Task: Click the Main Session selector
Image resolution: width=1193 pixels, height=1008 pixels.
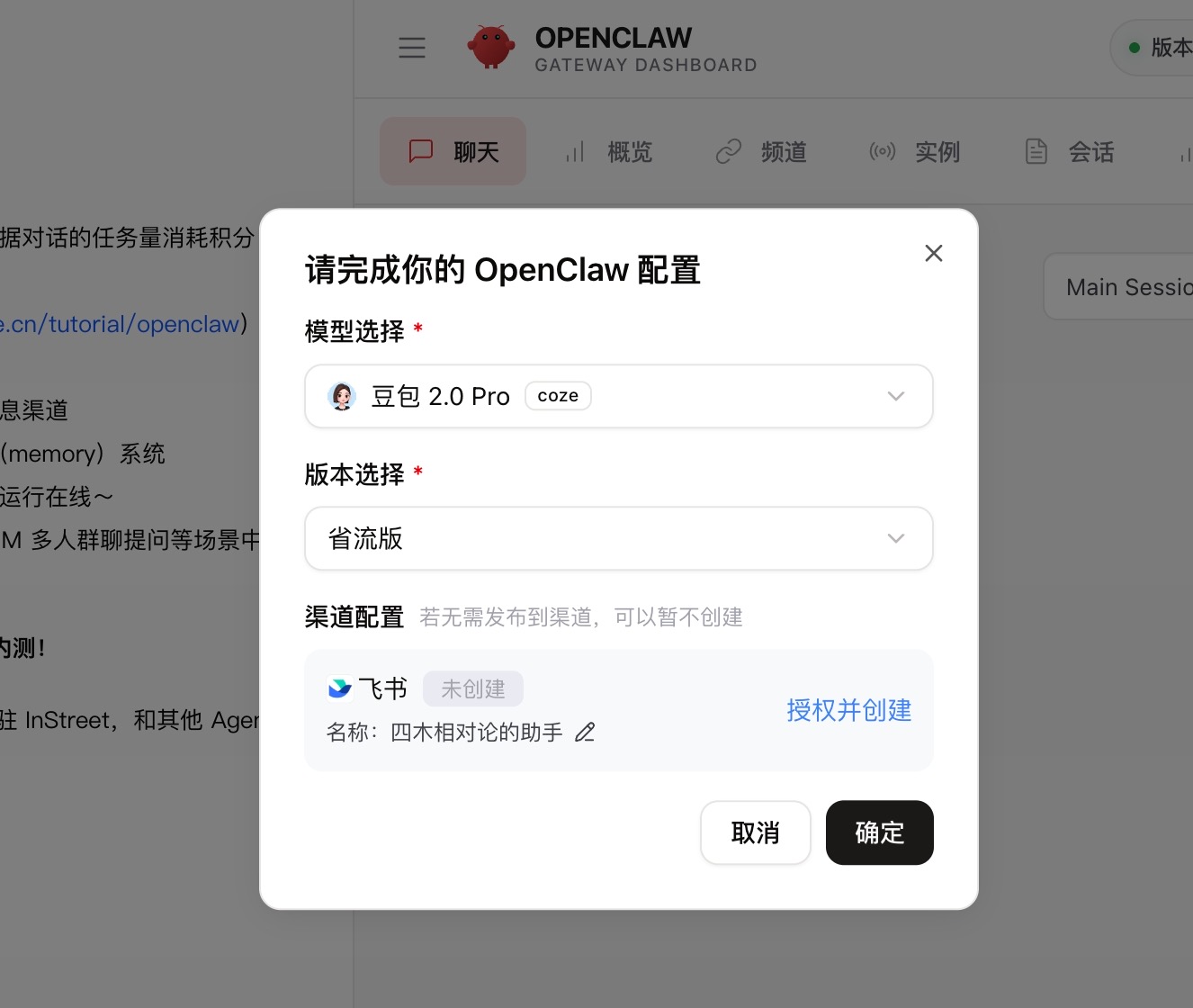Action: click(1118, 287)
